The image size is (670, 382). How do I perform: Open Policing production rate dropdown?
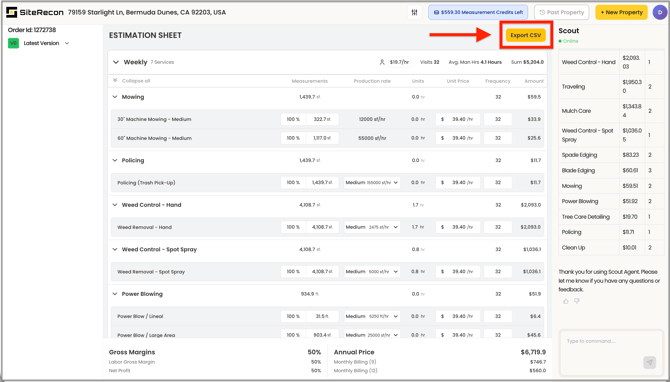[372, 182]
